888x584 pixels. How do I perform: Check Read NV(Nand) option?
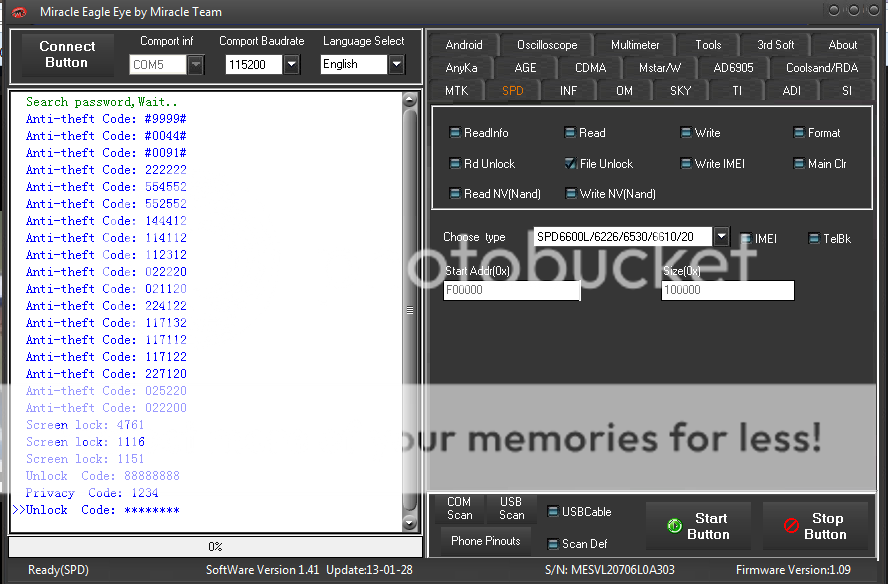tap(454, 194)
